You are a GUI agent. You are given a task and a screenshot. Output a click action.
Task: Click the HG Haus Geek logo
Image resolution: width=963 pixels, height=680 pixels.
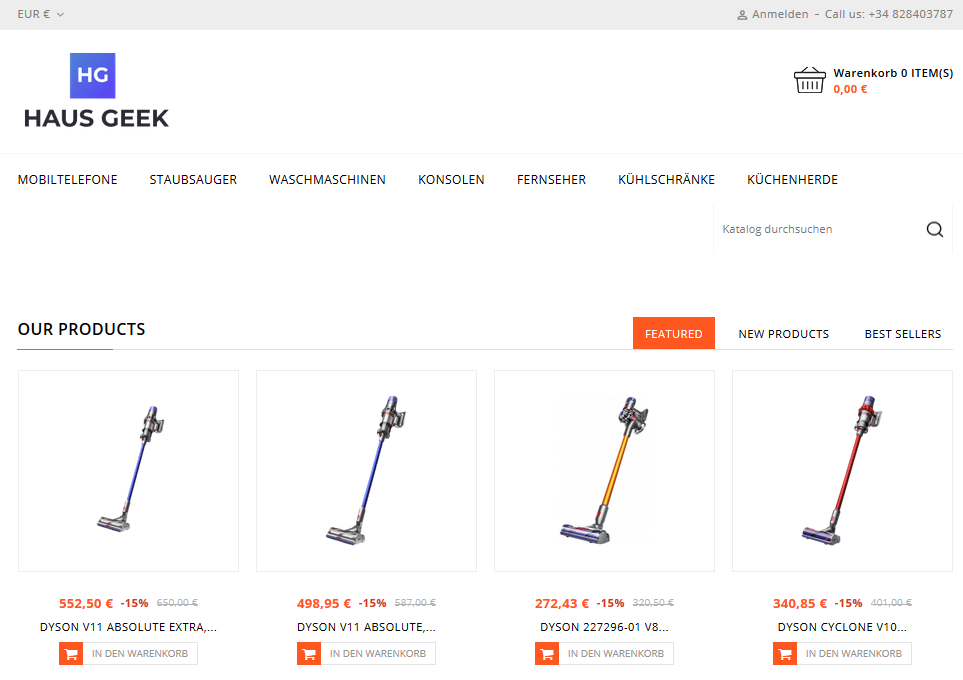pyautogui.click(x=96, y=91)
